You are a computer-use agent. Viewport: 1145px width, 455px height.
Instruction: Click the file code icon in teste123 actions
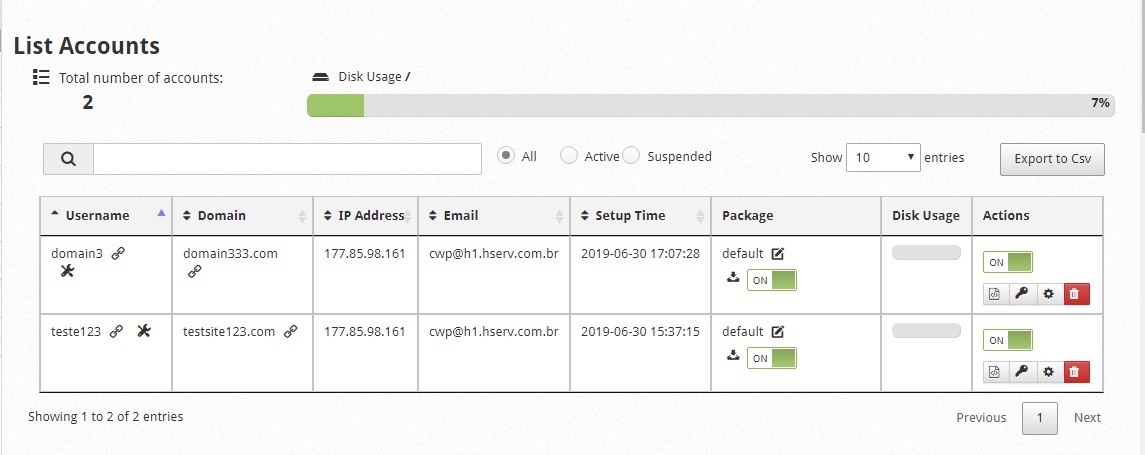(995, 372)
